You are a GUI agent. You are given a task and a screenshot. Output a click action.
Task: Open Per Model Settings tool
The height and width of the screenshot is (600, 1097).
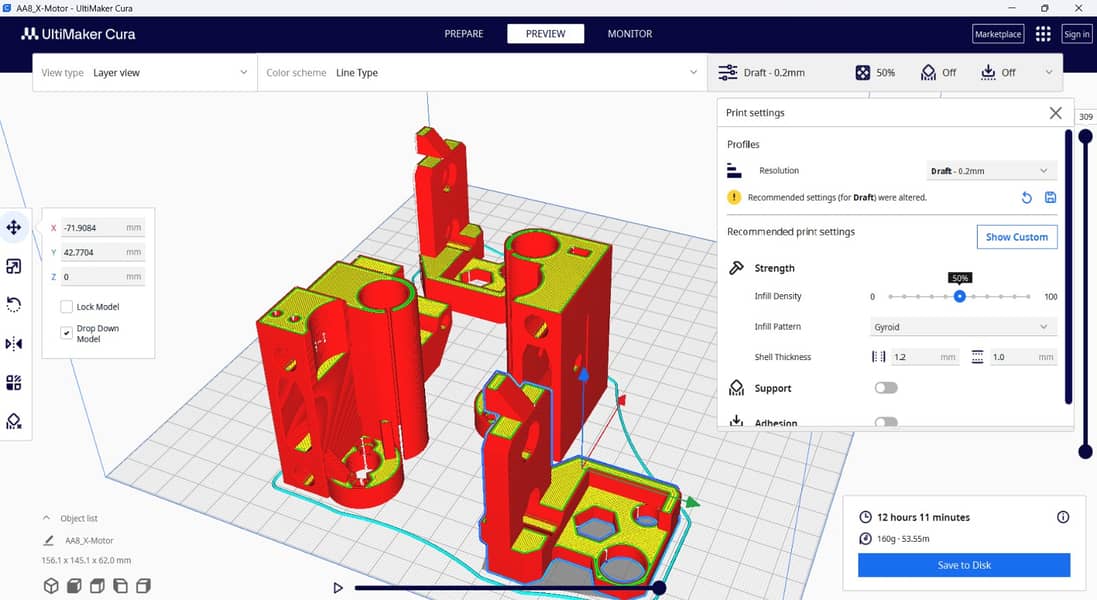[14, 383]
